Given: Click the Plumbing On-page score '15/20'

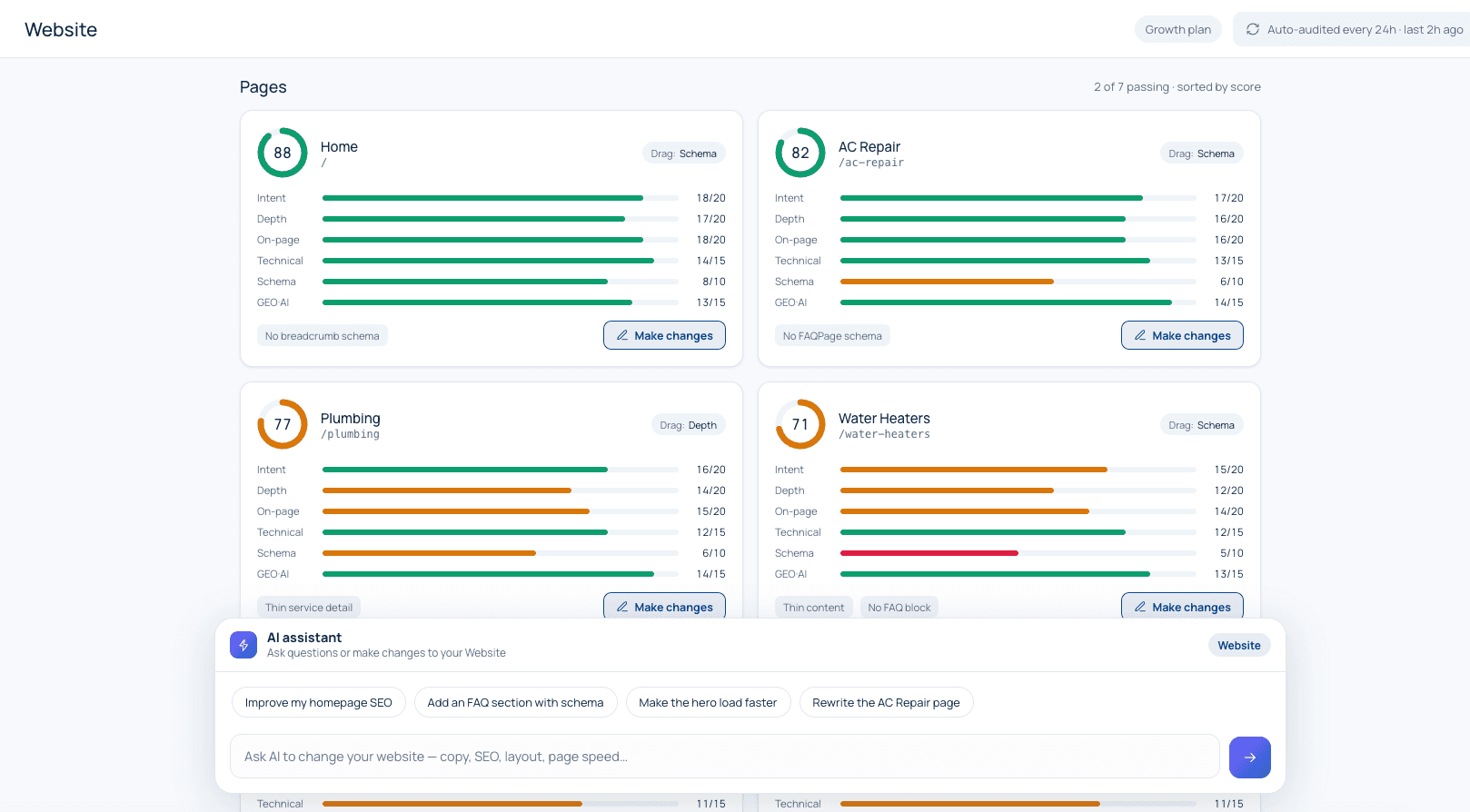Looking at the screenshot, I should 711,511.
